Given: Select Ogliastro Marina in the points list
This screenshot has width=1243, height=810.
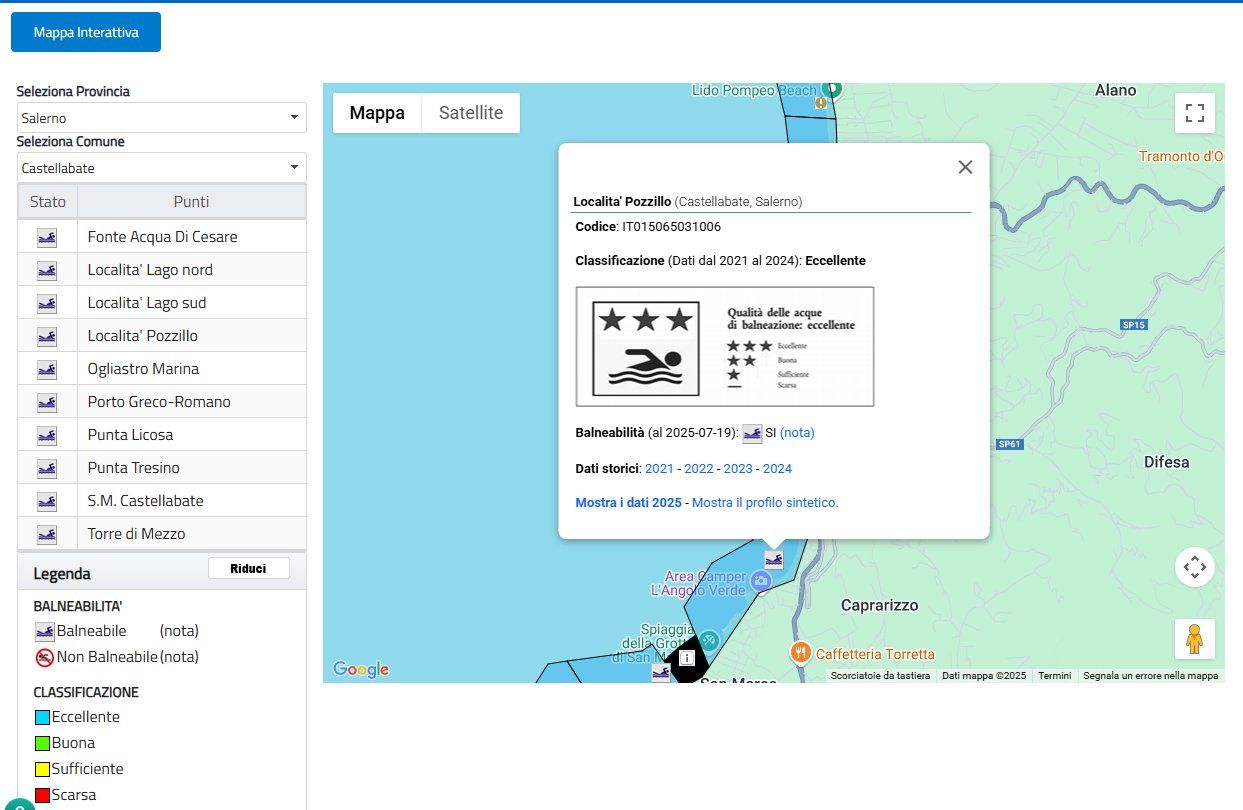Looking at the screenshot, I should tap(143, 369).
